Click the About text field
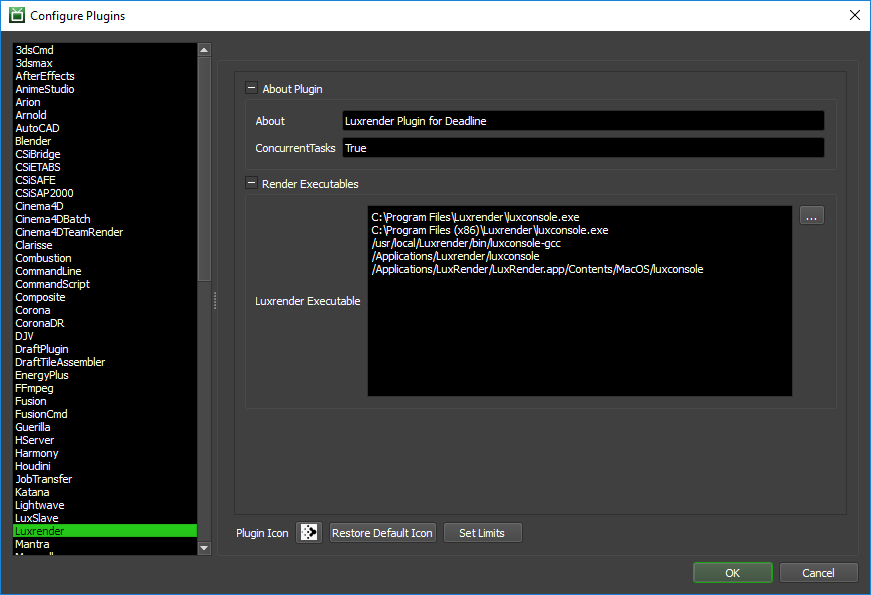 582,121
